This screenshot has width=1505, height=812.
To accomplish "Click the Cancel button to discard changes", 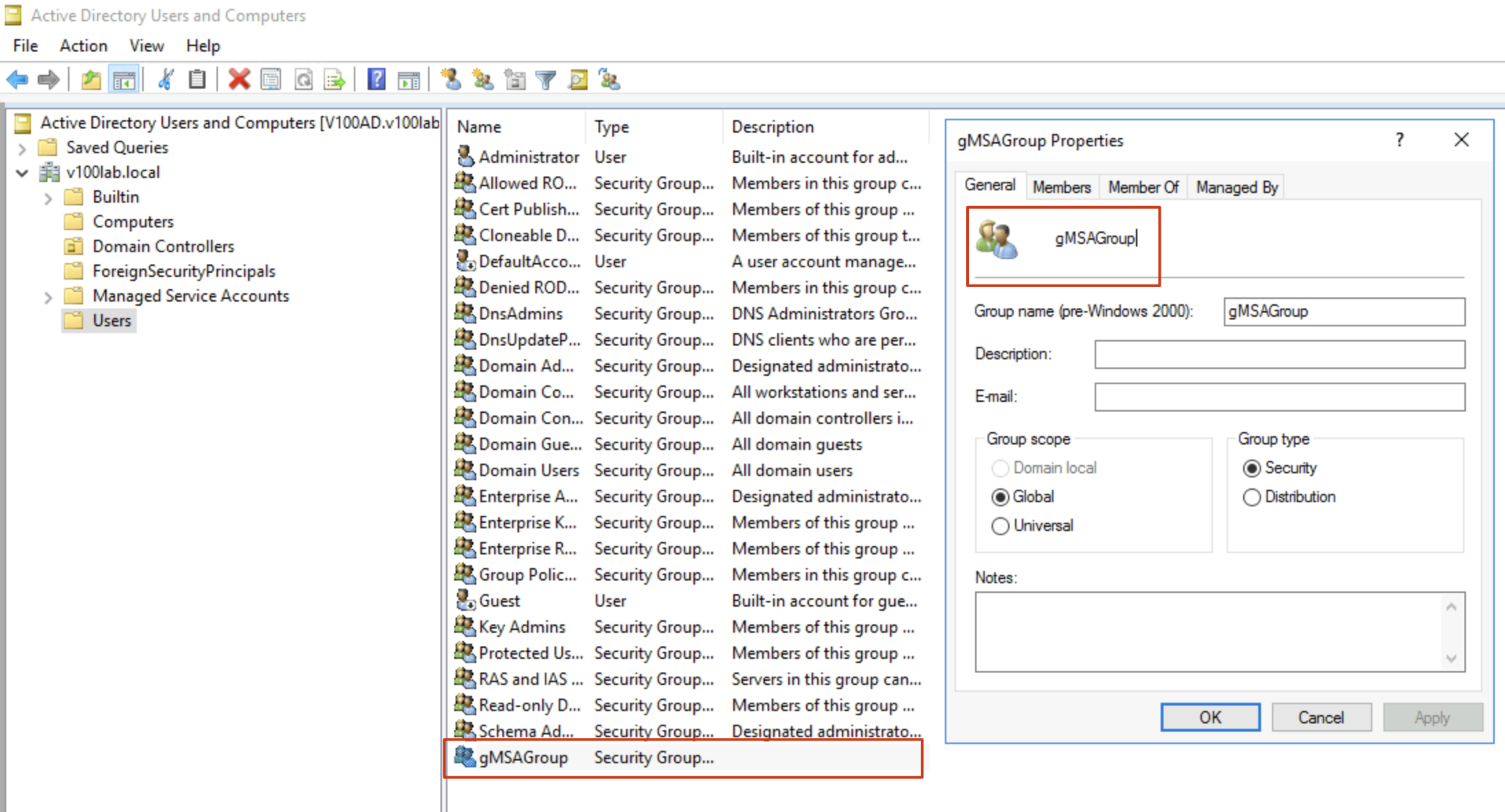I will [x=1322, y=717].
